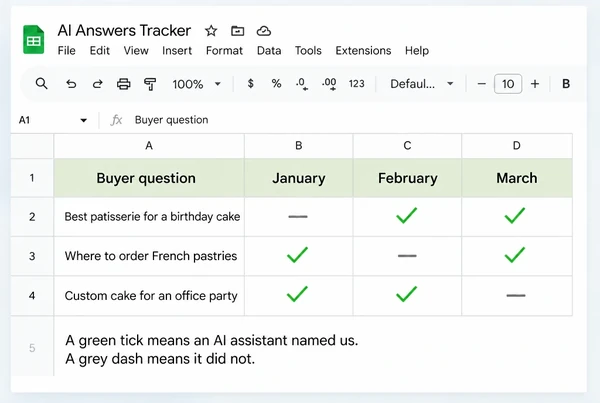
Task: Open the Google Sheets home icon
Action: coord(34,39)
